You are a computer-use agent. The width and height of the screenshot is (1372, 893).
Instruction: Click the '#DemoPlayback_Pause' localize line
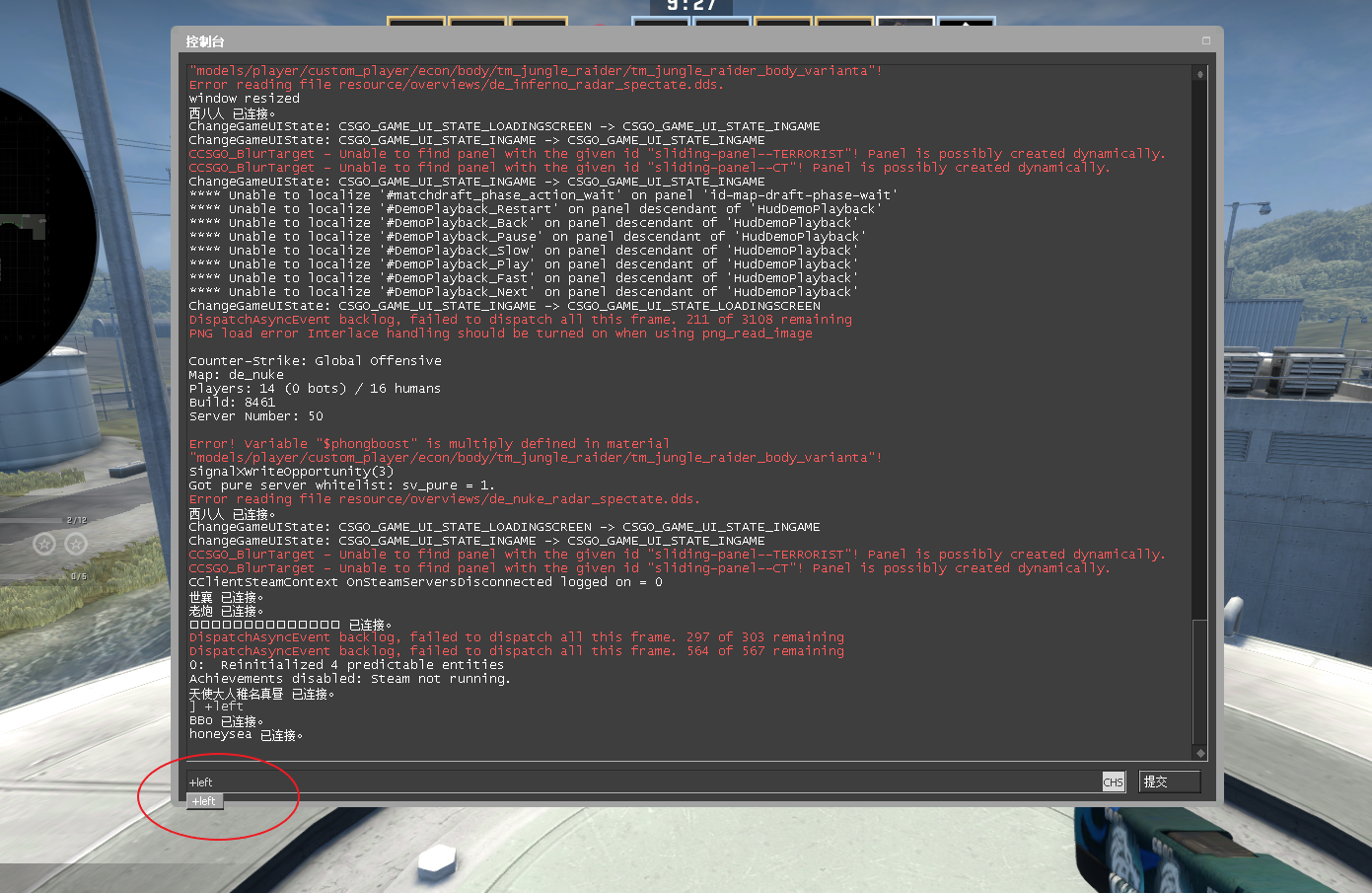pos(528,237)
